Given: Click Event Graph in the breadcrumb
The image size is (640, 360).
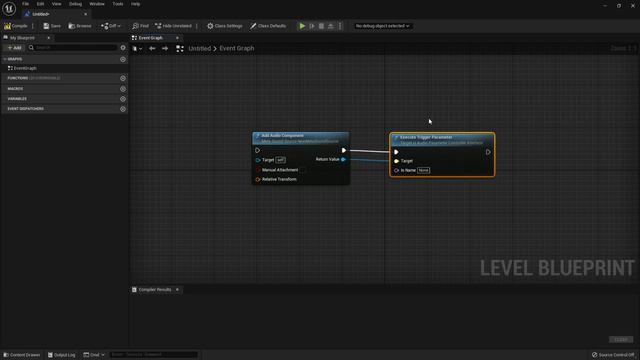Looking at the screenshot, I should tap(237, 49).
